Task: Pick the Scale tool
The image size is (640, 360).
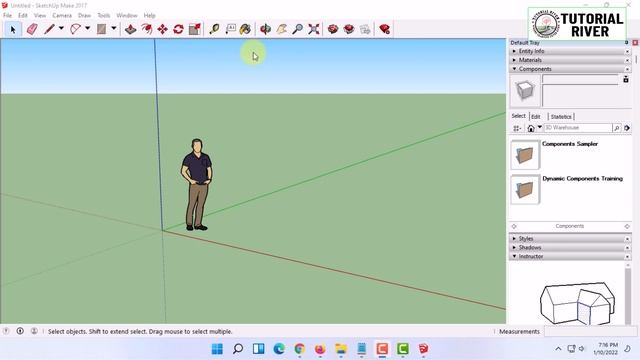Action: click(x=195, y=29)
